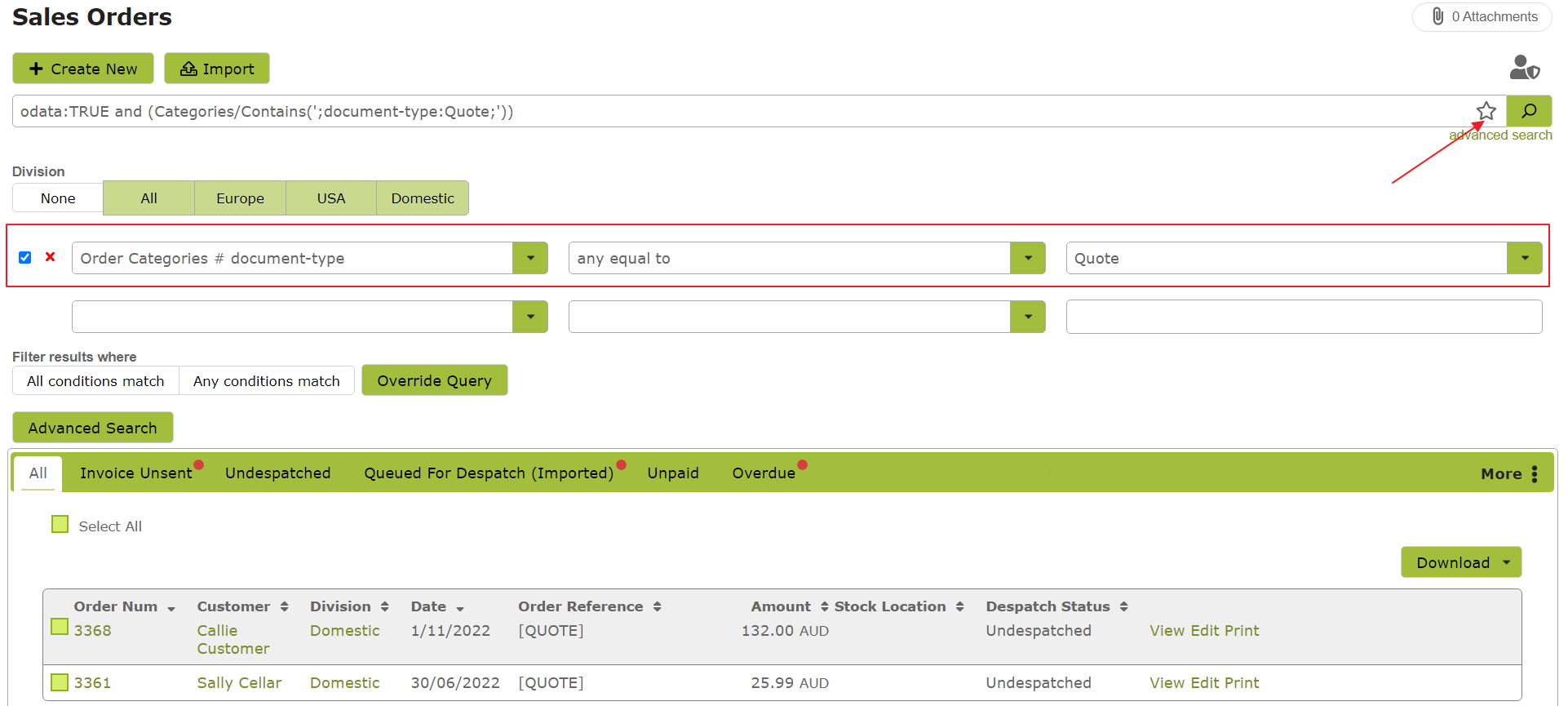Tick the Select All checkbox
The width and height of the screenshot is (1568, 706).
(x=60, y=524)
